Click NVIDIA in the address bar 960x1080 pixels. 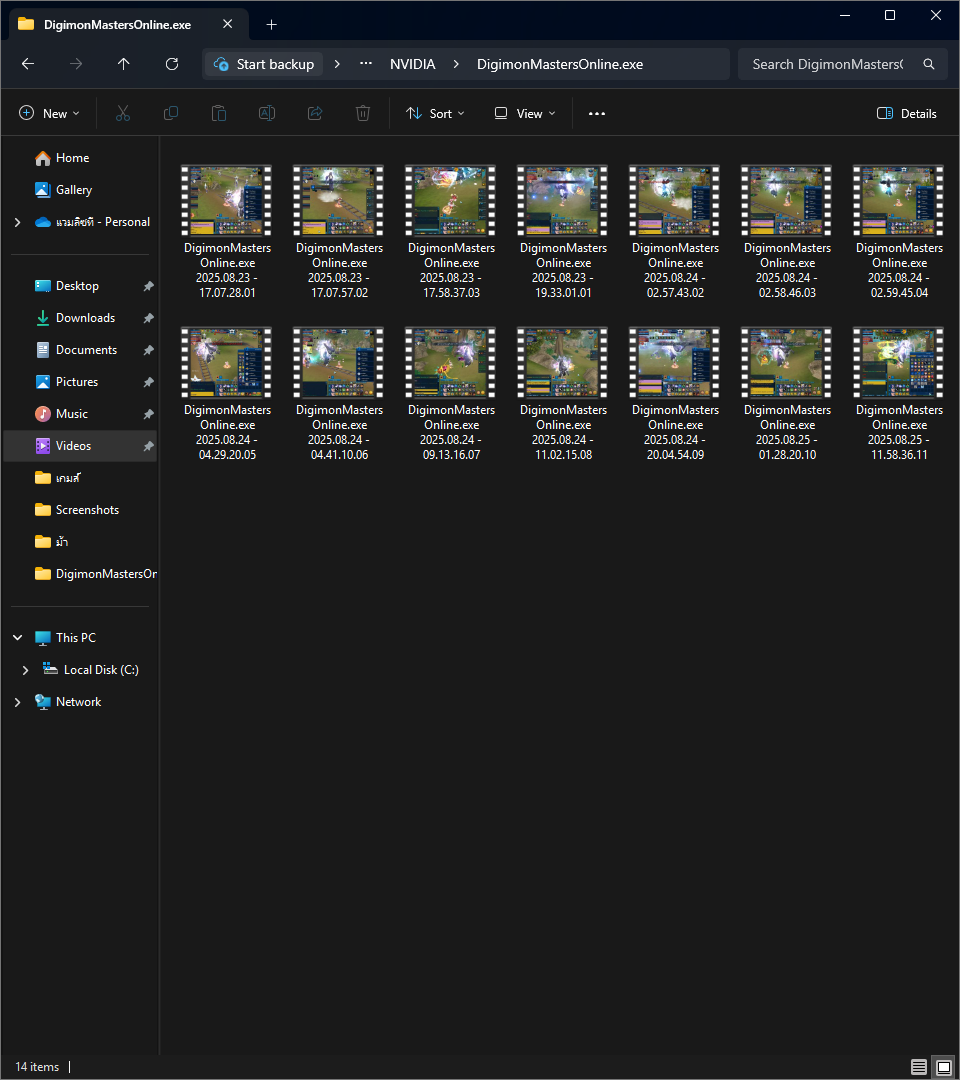[x=413, y=64]
